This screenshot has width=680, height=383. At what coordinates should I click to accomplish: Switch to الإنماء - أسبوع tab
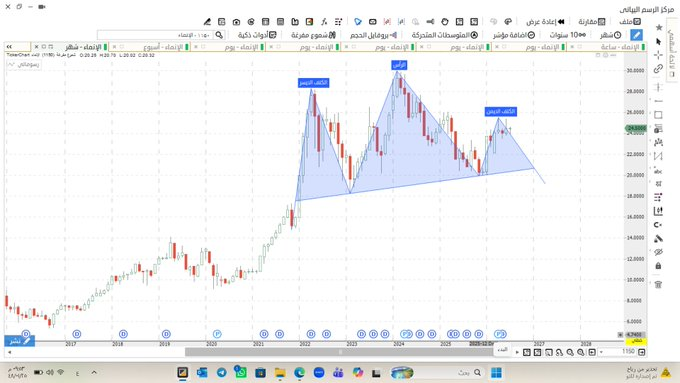pos(163,46)
